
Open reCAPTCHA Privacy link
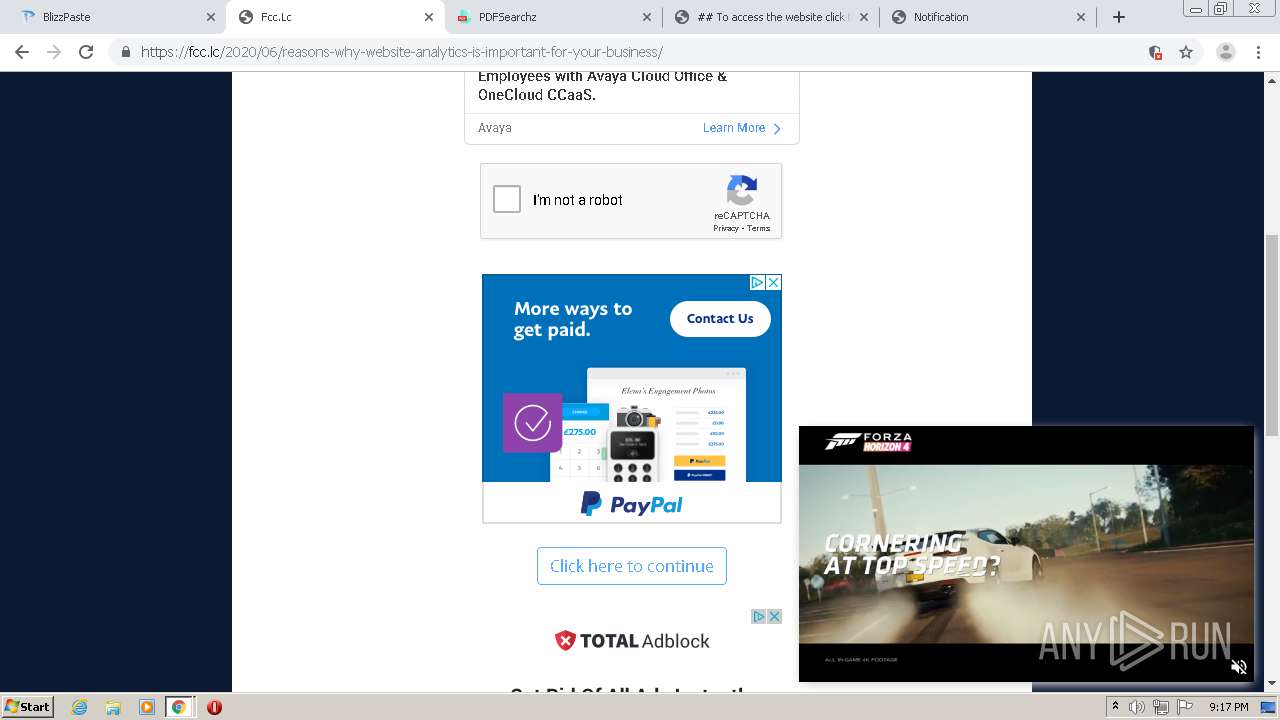(x=725, y=229)
